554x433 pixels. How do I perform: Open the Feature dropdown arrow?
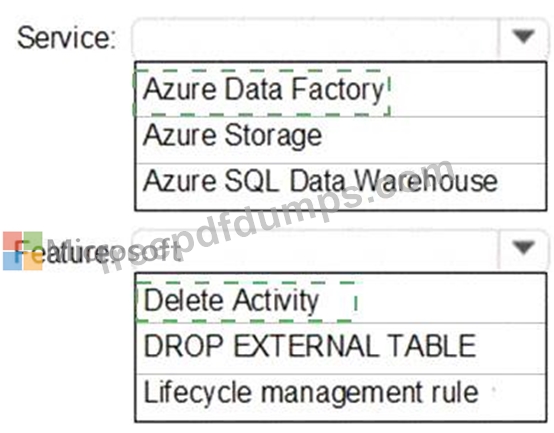tap(524, 247)
